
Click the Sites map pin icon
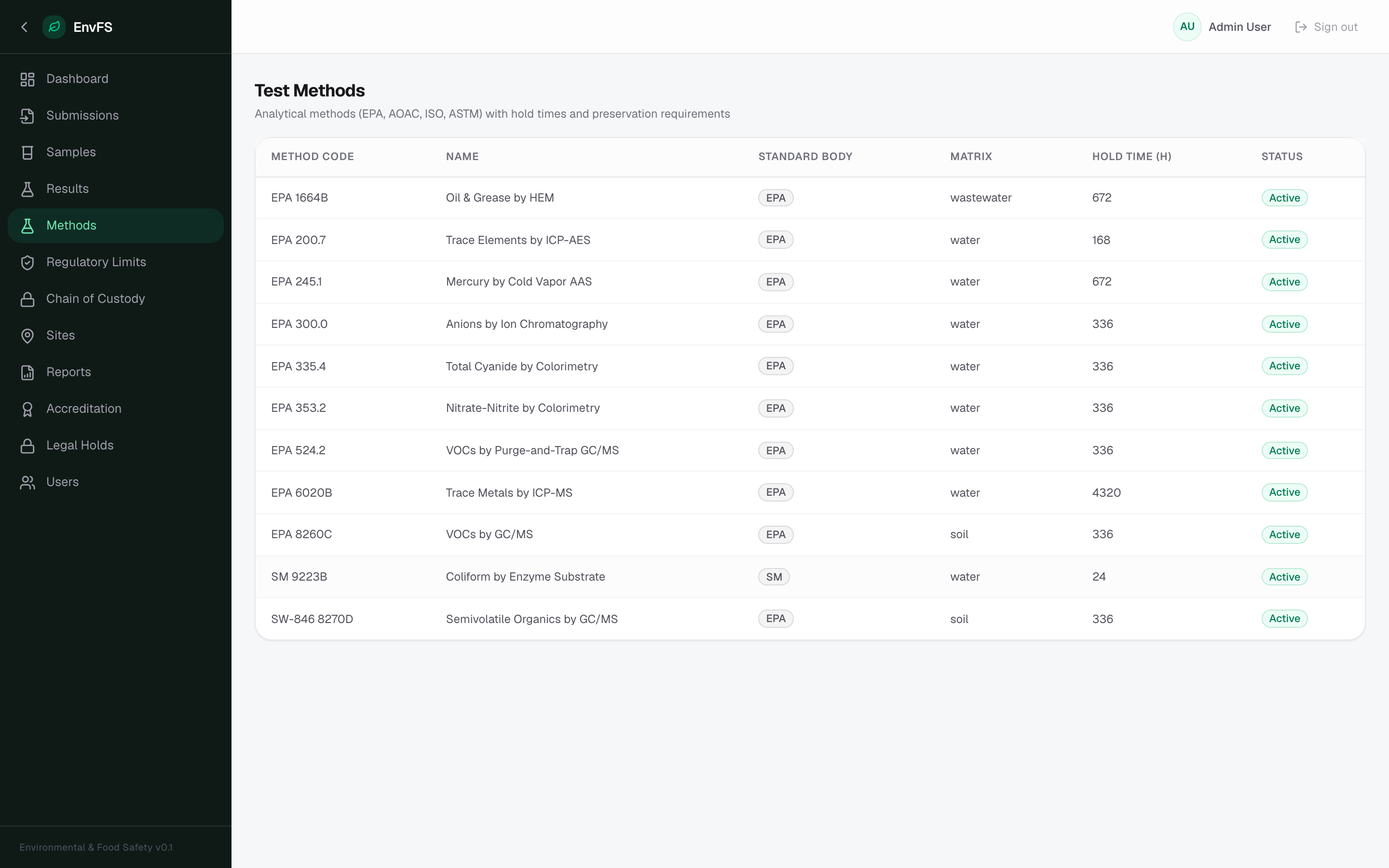(27, 337)
